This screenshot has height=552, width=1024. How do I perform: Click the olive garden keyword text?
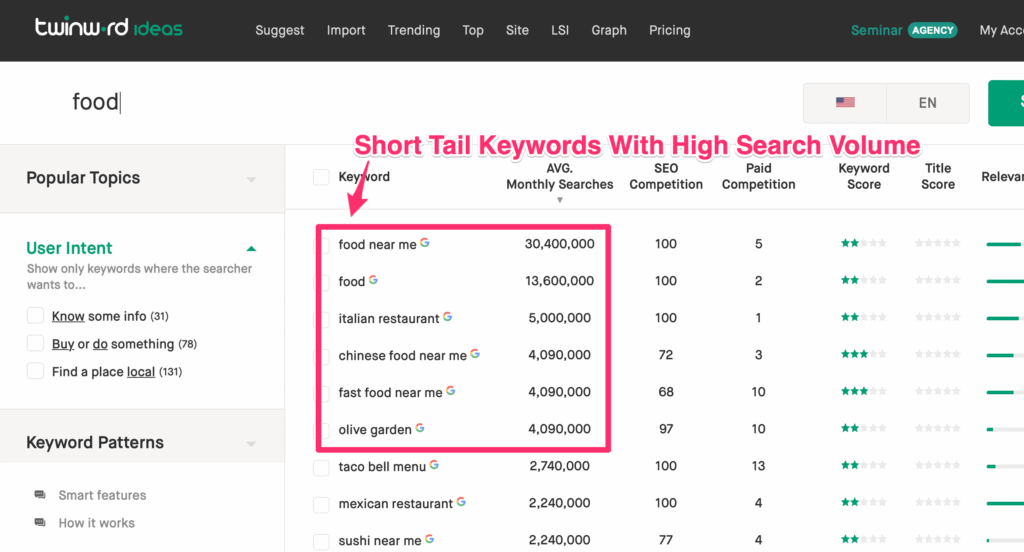[375, 429]
